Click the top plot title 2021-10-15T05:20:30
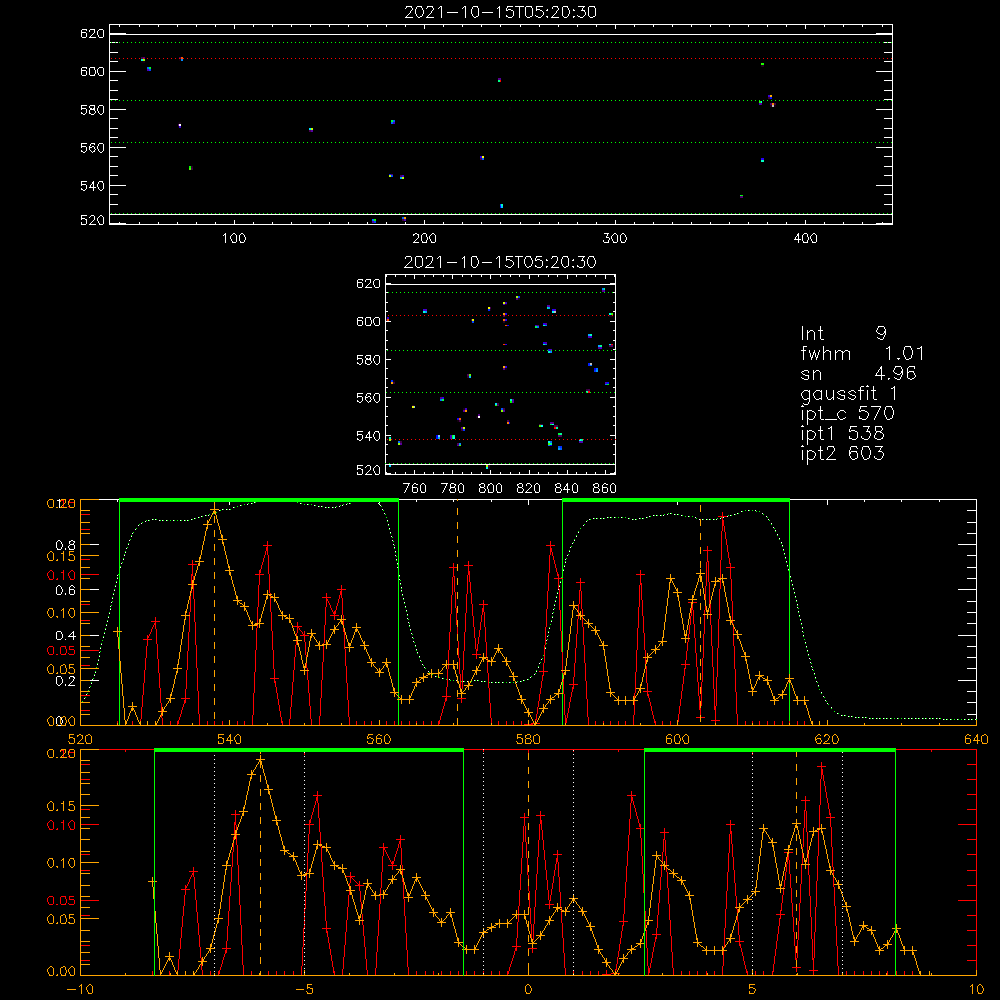Screen dimensions: 1000x1000 501,12
